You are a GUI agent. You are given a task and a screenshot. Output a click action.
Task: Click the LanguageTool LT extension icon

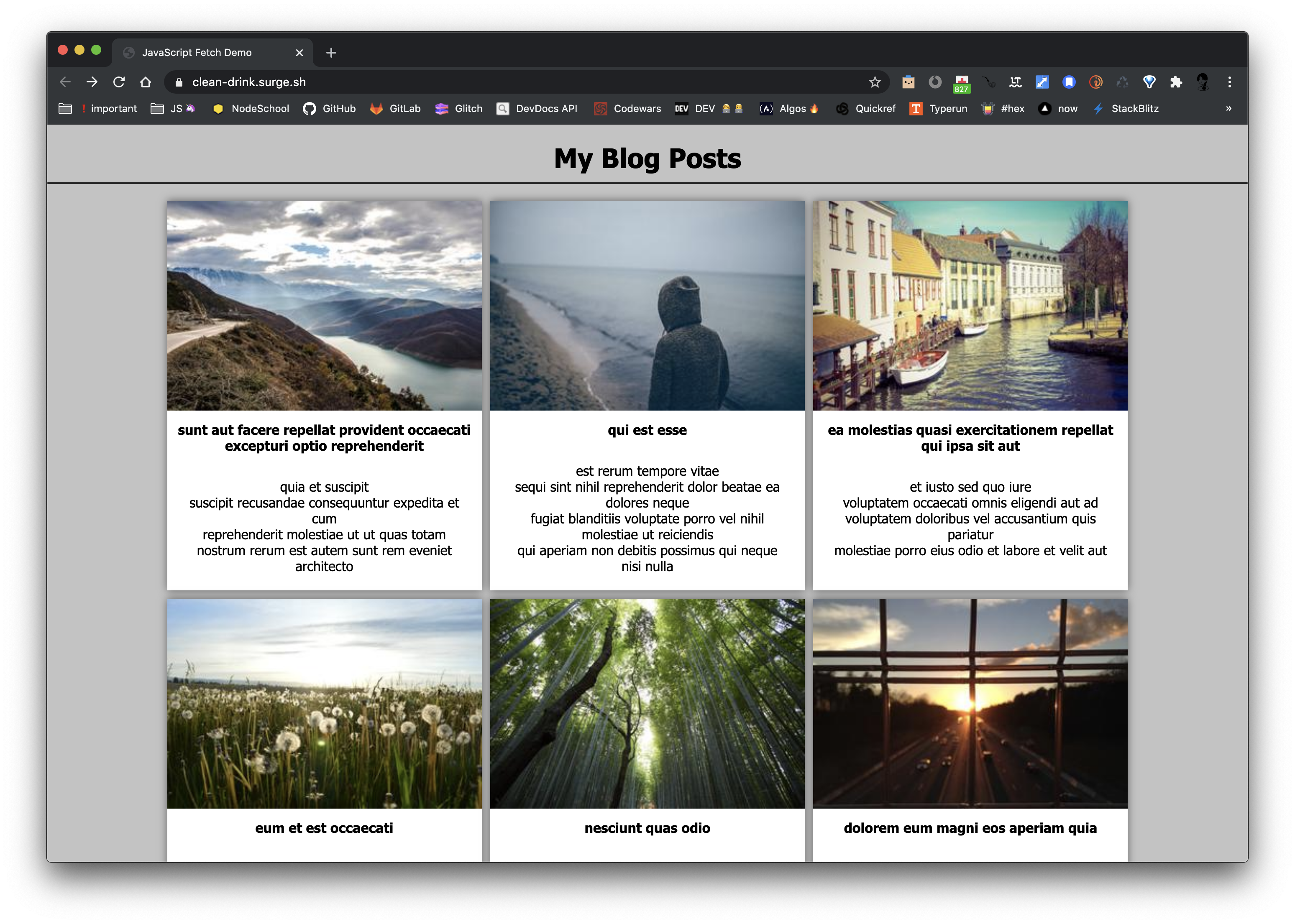coord(1015,82)
